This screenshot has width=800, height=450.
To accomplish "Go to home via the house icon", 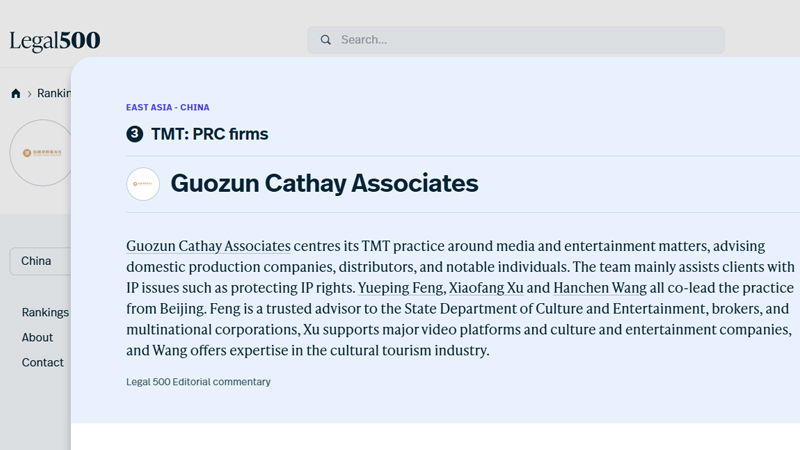I will (x=16, y=94).
